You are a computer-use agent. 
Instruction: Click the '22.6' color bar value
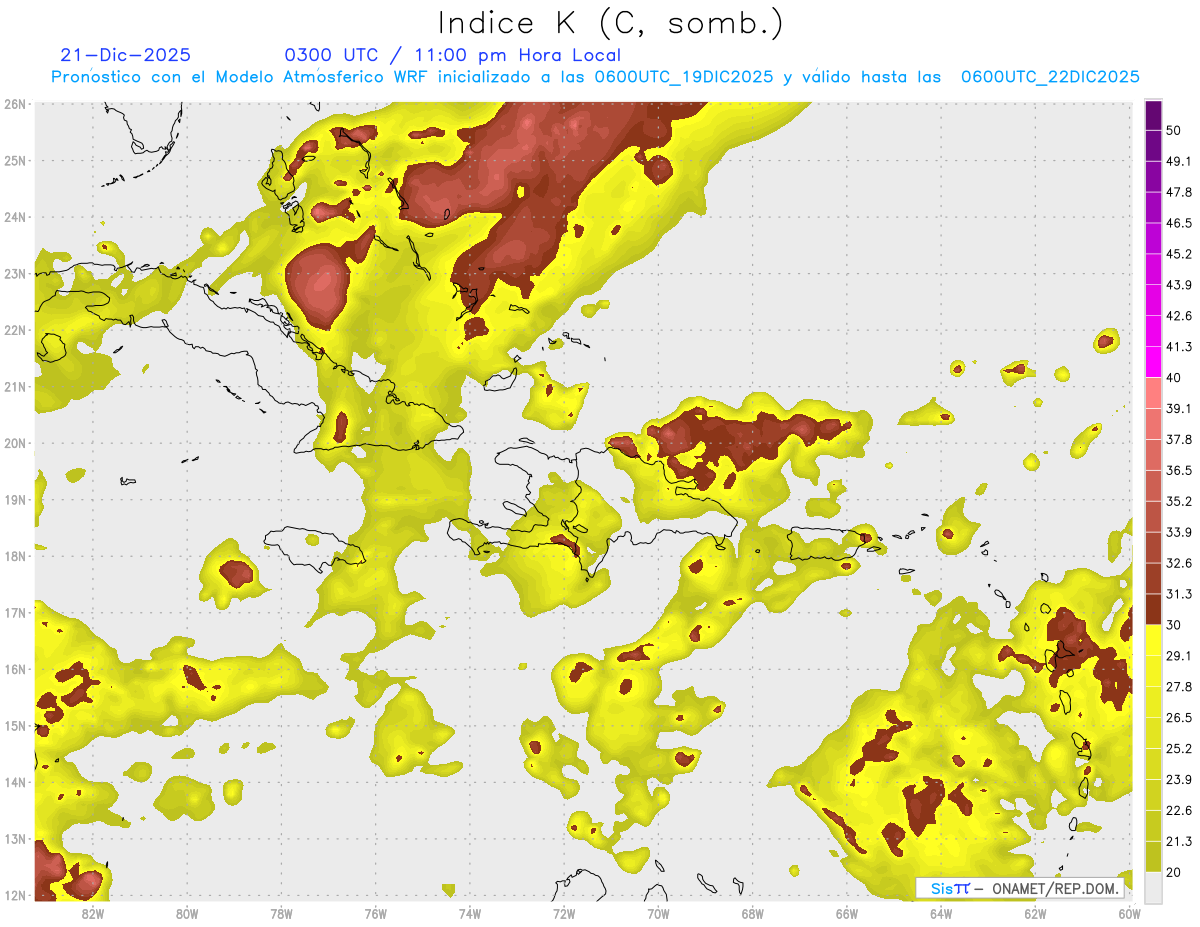(x=1179, y=810)
